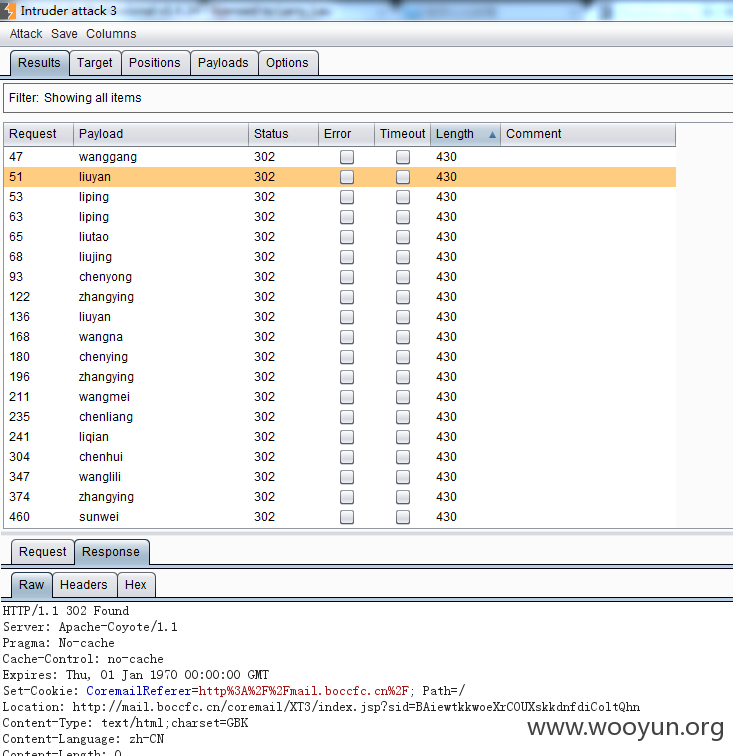Image resolution: width=733 pixels, height=756 pixels.
Task: Toggle Error checkbox for request 47 wanggang
Action: tap(347, 157)
